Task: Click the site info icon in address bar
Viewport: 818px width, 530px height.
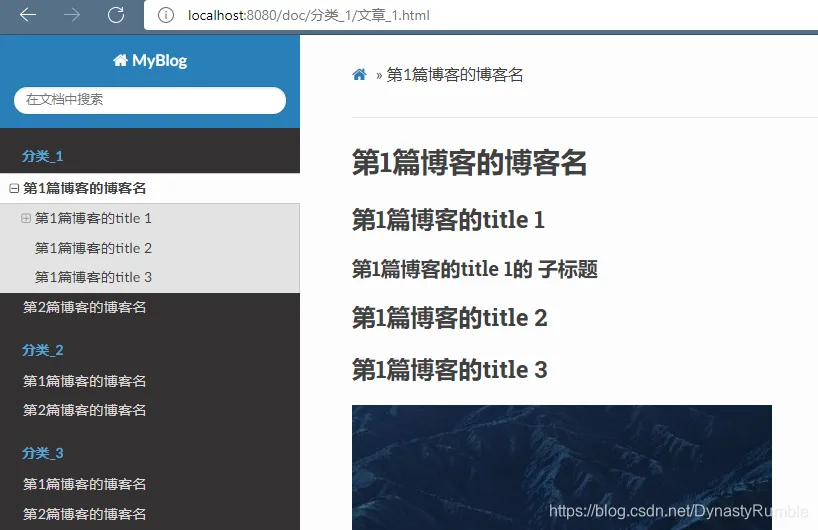Action: (x=166, y=15)
